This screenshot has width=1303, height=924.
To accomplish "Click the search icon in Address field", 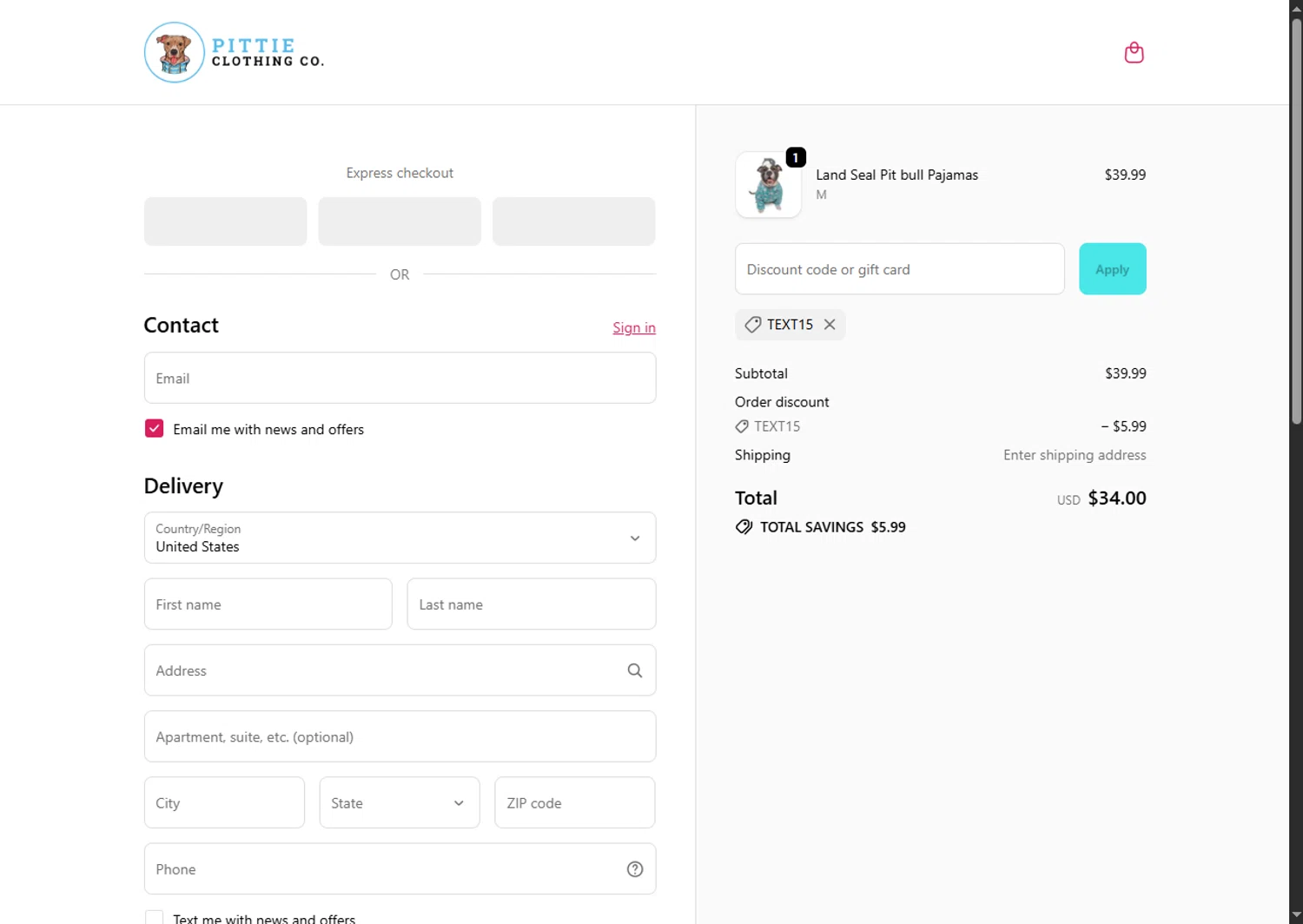I will [x=635, y=670].
